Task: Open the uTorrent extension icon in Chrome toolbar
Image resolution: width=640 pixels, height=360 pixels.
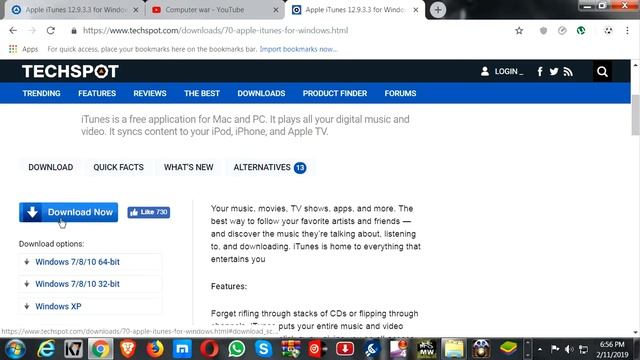Action: 581,31
